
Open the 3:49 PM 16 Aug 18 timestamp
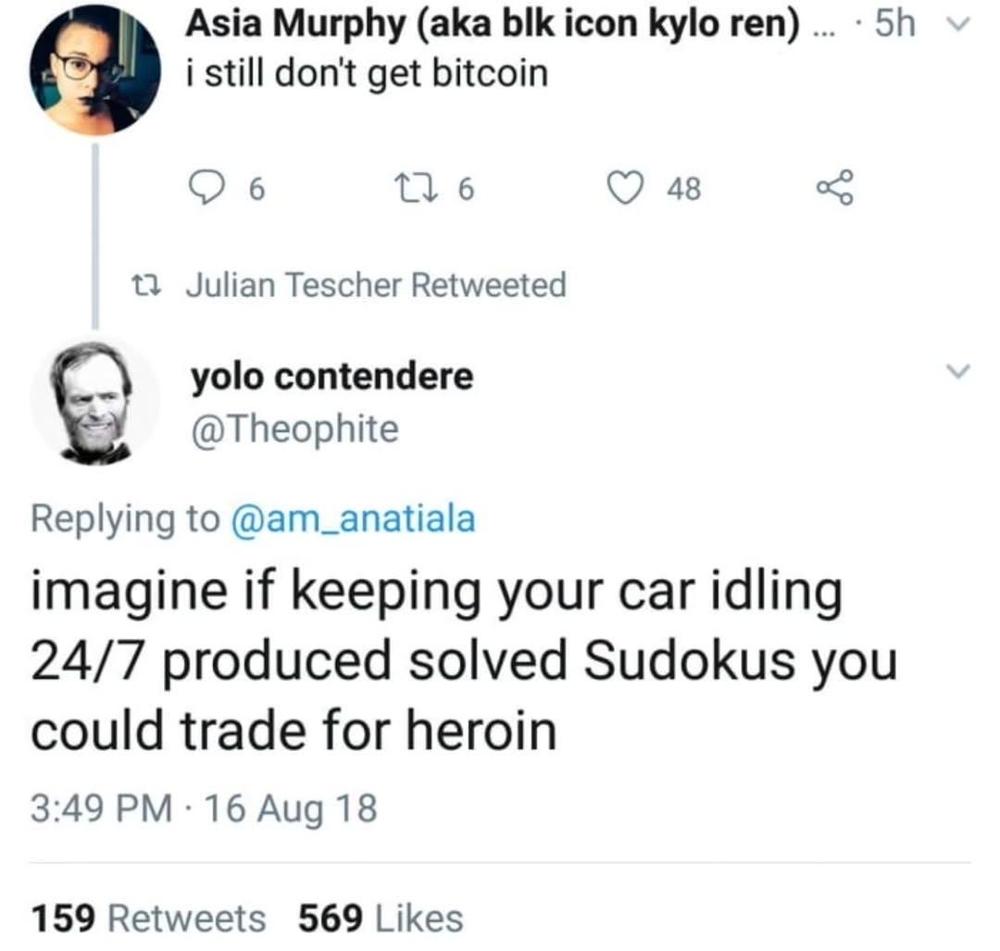204,808
